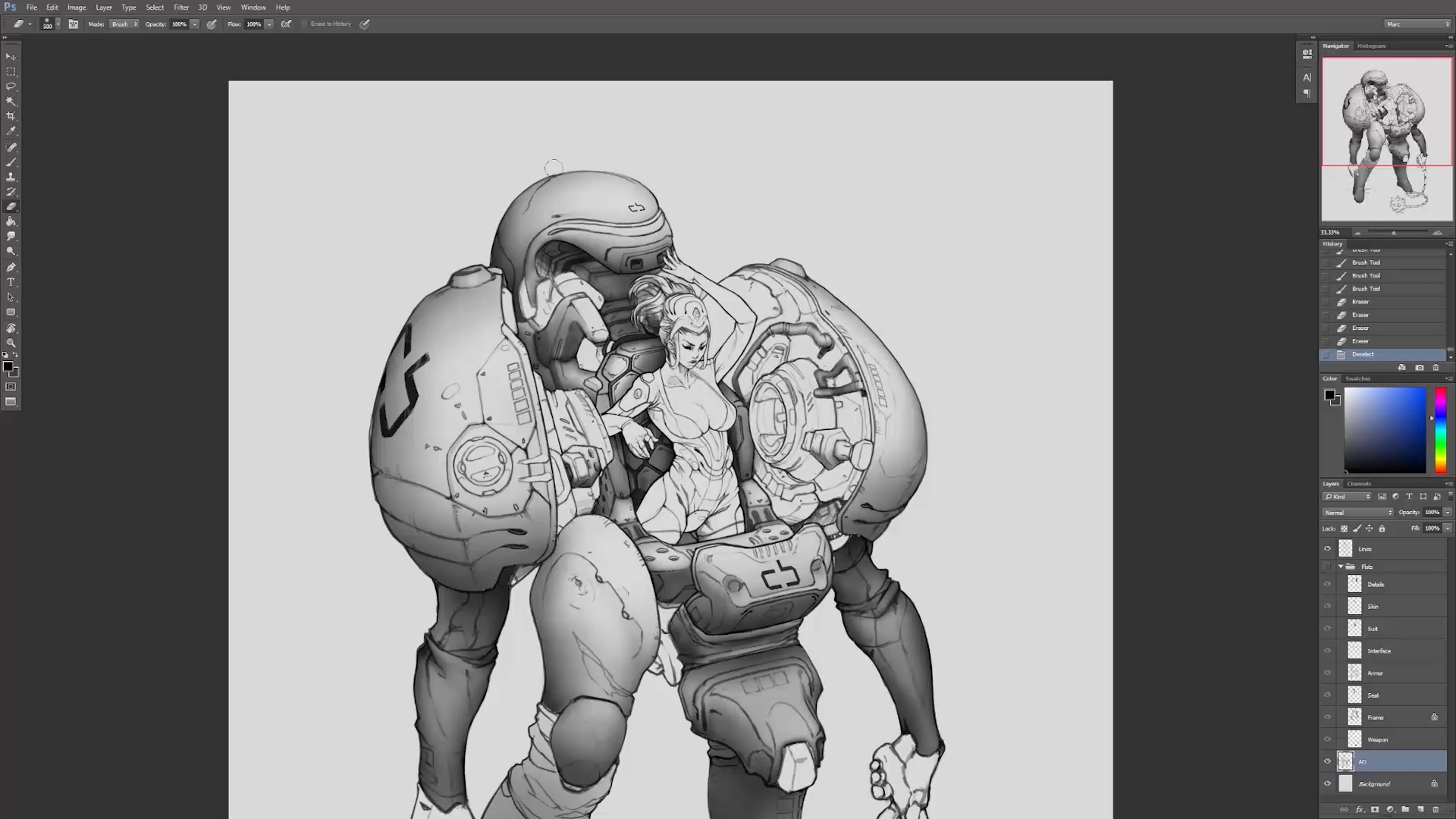Click the create new layer icon
The height and width of the screenshot is (819, 1456).
click(1420, 809)
